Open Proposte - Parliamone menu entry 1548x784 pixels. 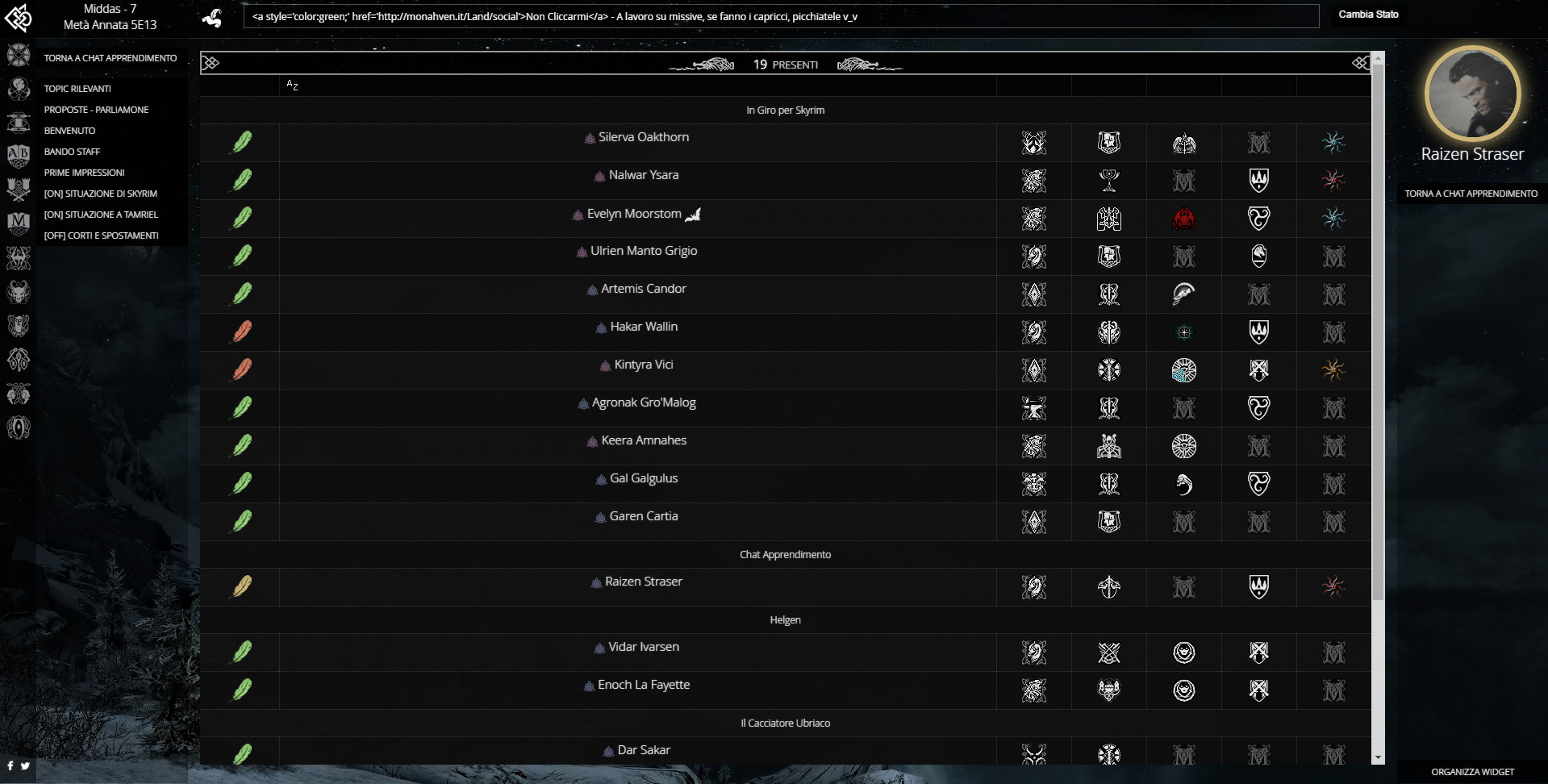tap(96, 110)
